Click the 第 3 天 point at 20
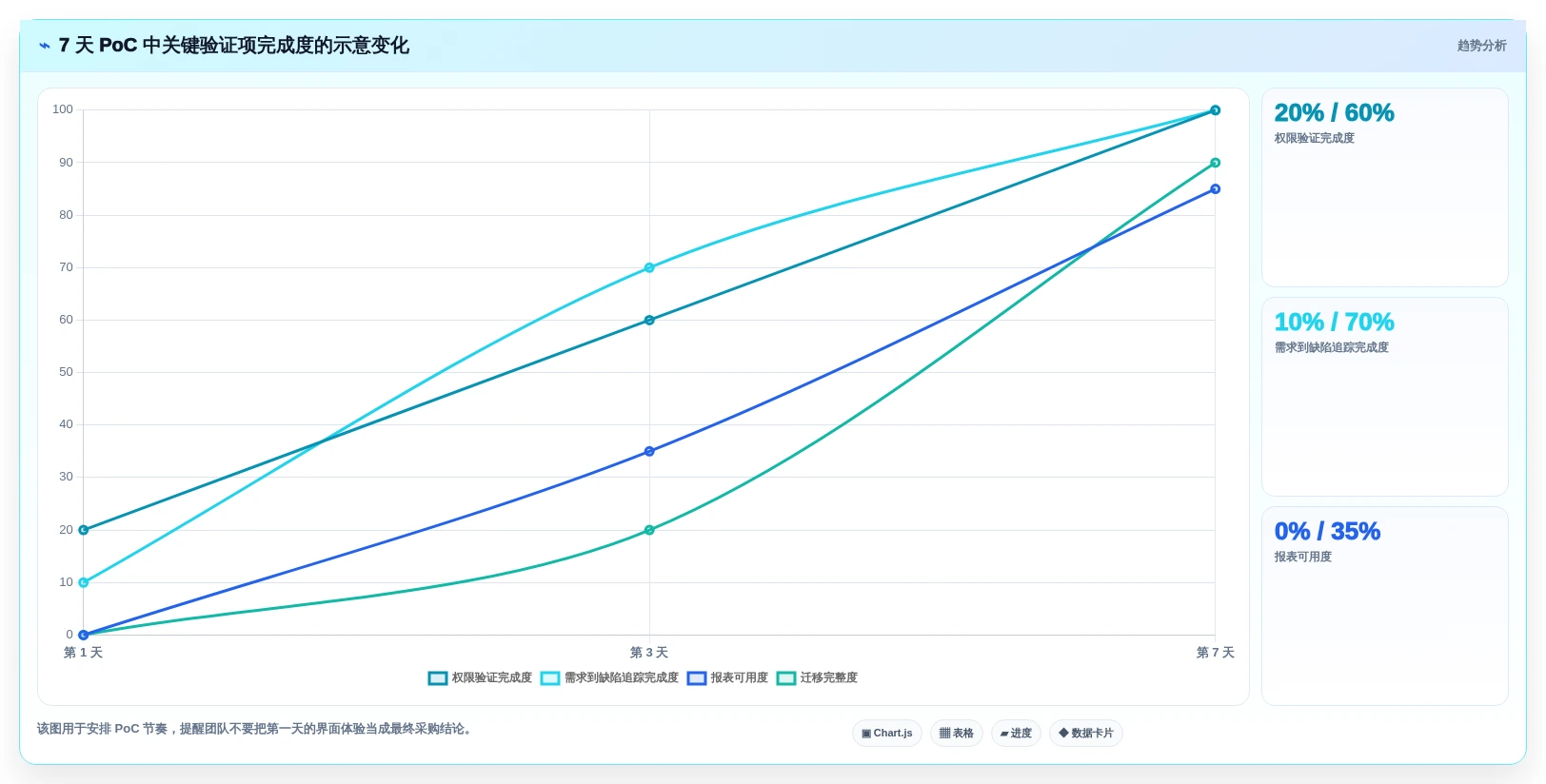Image resolution: width=1546 pixels, height=784 pixels. click(x=649, y=530)
